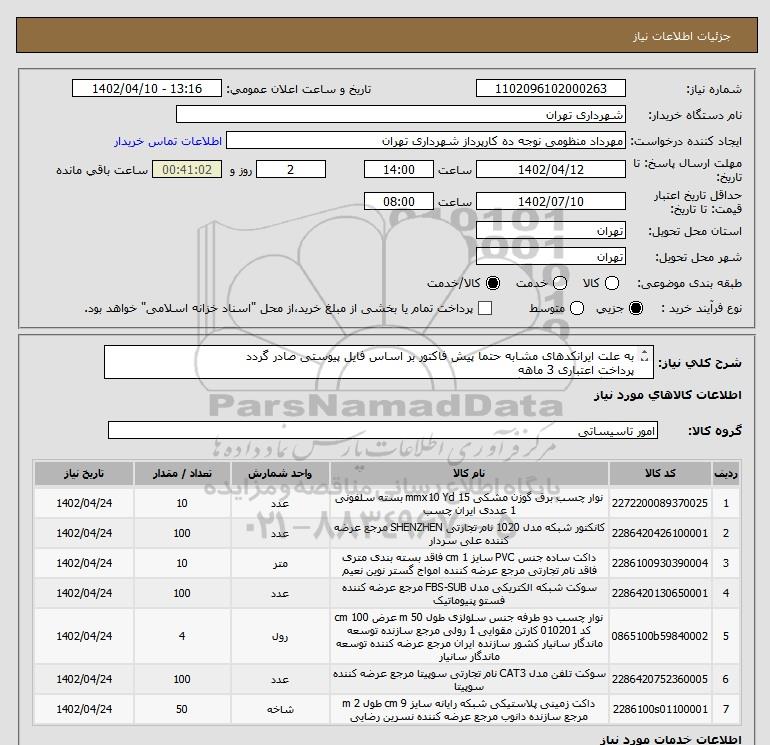Click product code 2286420130650001
The image size is (770, 745).
pos(660,593)
